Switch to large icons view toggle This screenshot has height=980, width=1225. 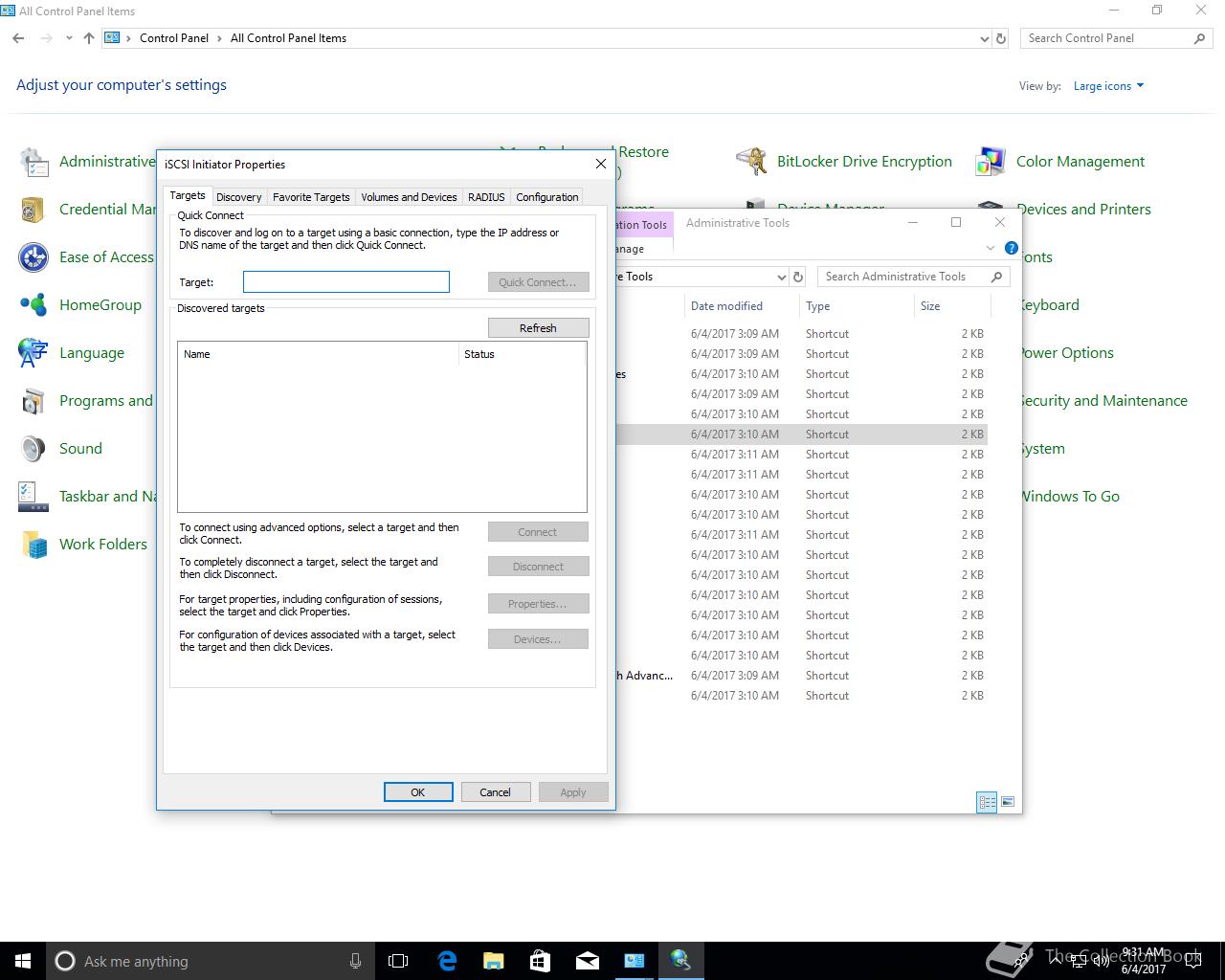coord(1007,802)
